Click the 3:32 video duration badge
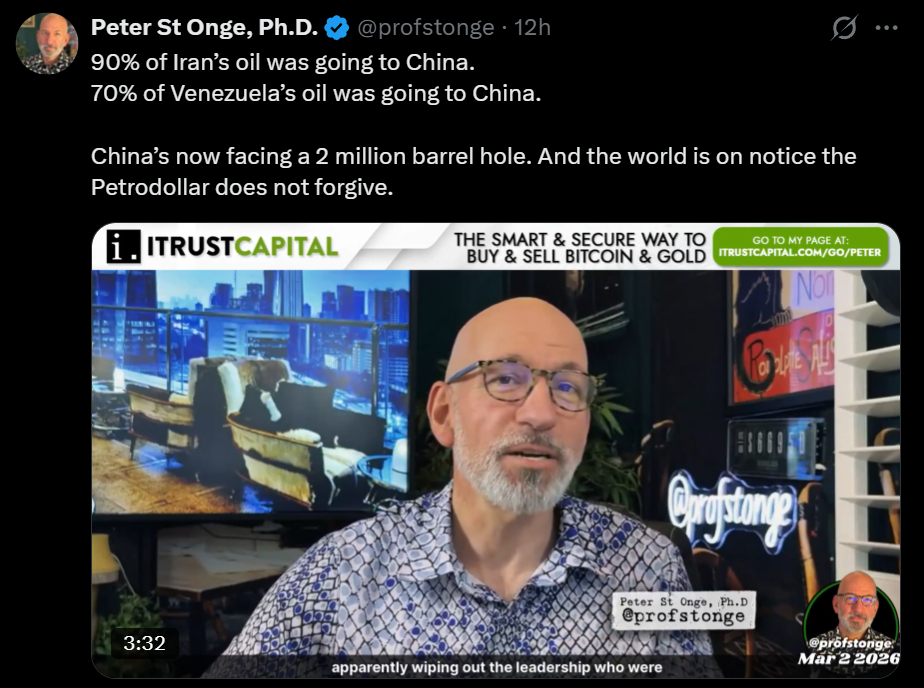Image resolution: width=924 pixels, height=688 pixels. 144,643
